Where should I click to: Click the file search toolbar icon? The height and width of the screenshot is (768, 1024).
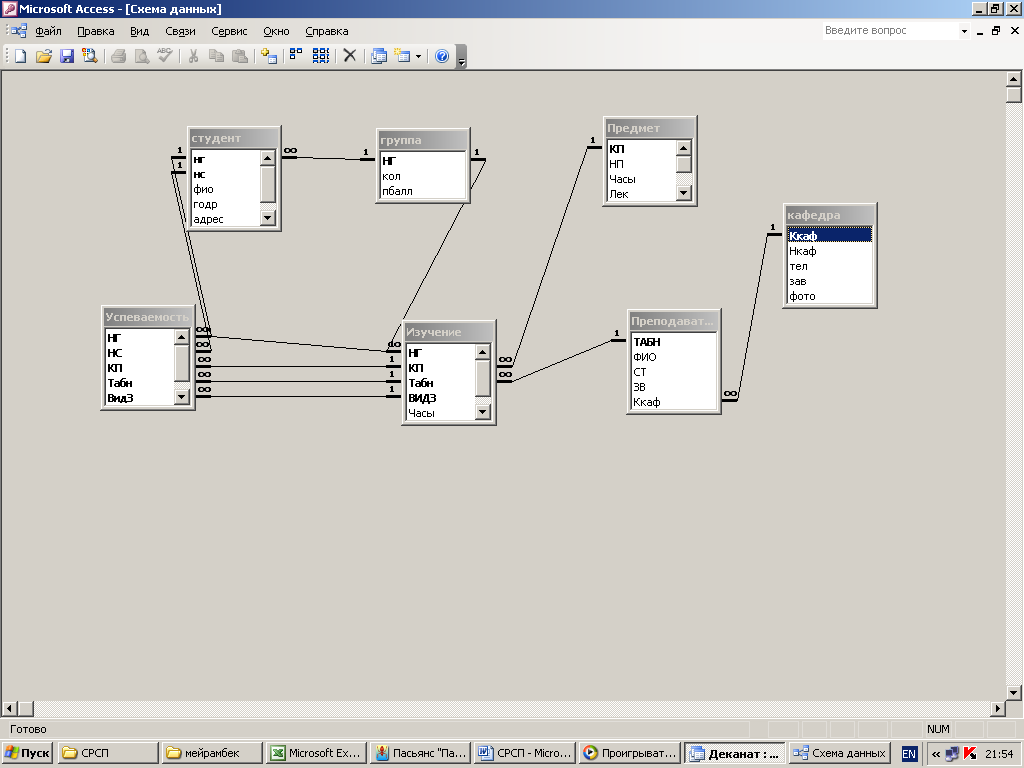89,56
